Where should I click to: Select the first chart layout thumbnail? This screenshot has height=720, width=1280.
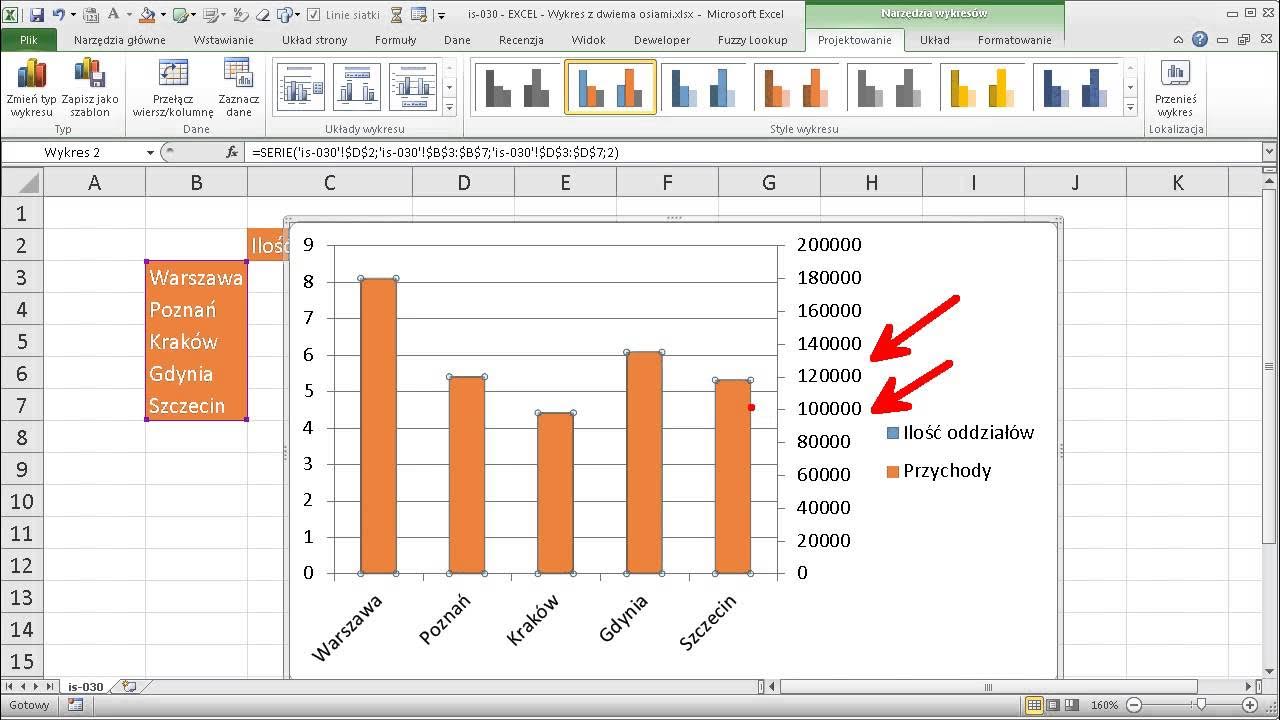[301, 87]
